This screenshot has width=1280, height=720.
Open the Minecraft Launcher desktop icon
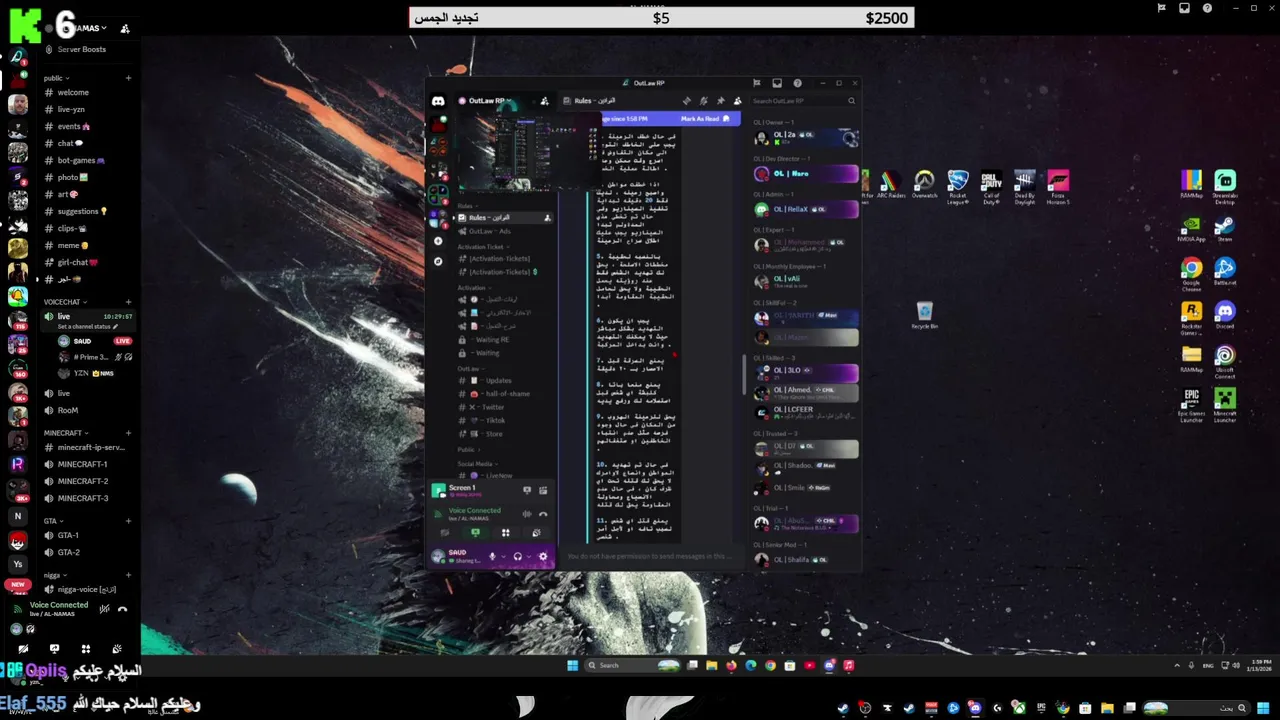pyautogui.click(x=1225, y=404)
